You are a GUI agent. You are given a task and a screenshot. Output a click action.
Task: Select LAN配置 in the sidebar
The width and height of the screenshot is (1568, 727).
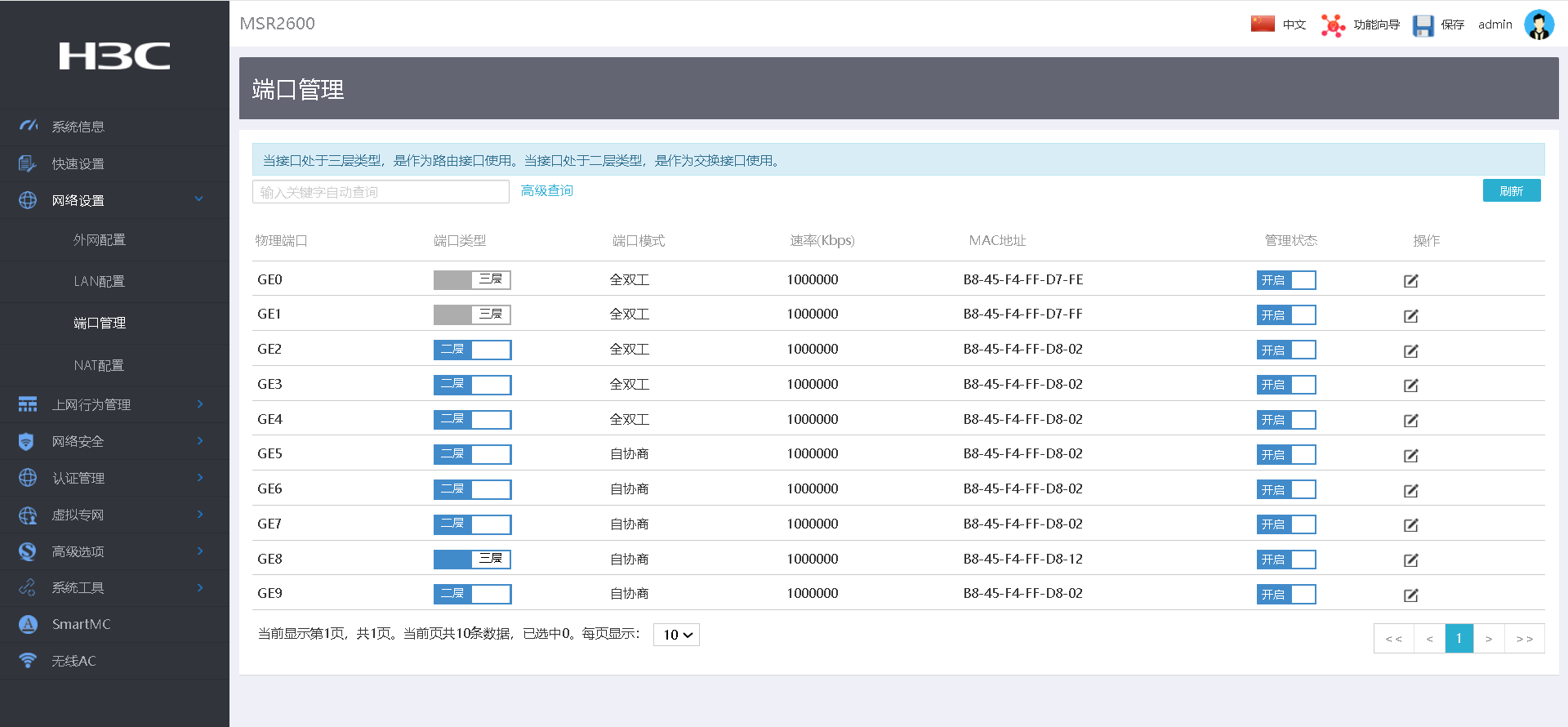99,281
